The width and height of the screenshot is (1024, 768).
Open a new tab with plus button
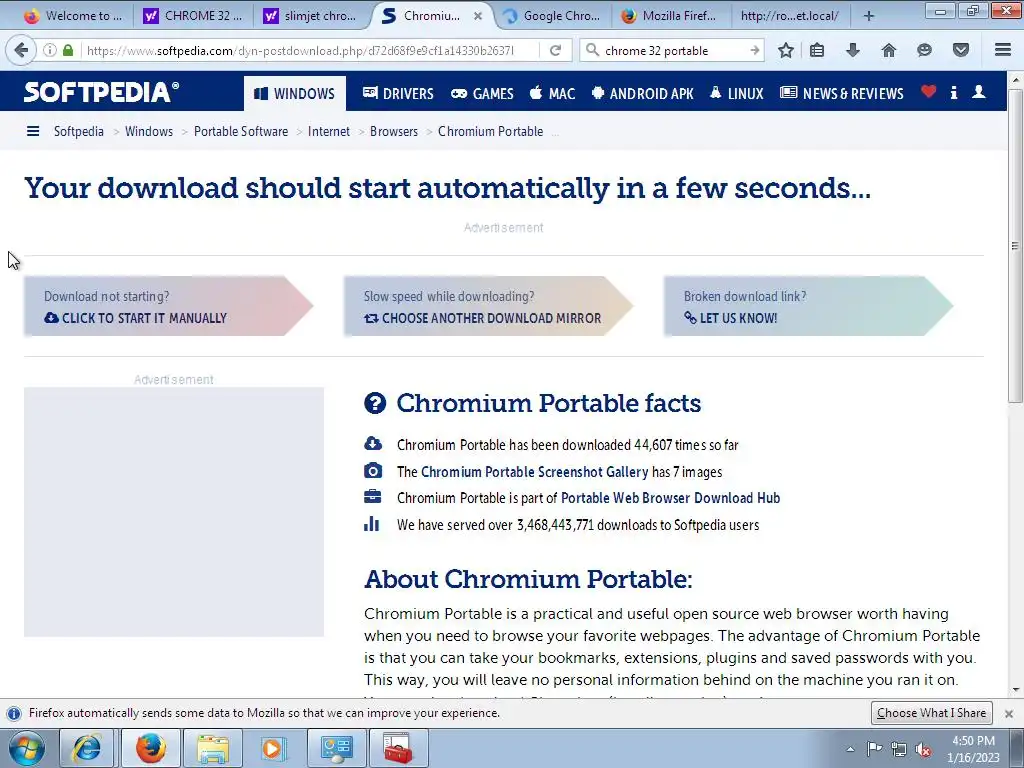869,16
